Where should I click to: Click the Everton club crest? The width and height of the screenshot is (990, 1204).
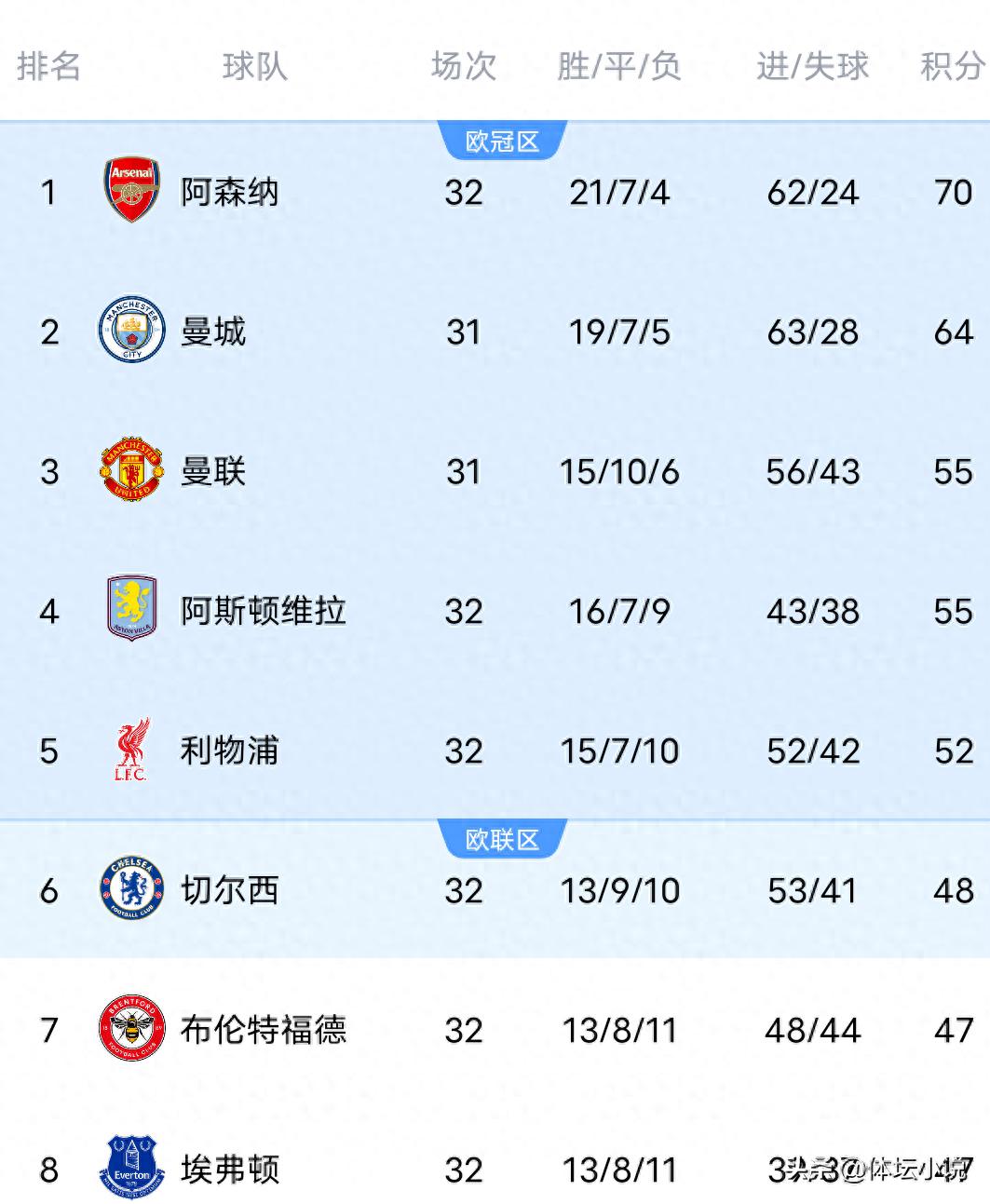(131, 1168)
